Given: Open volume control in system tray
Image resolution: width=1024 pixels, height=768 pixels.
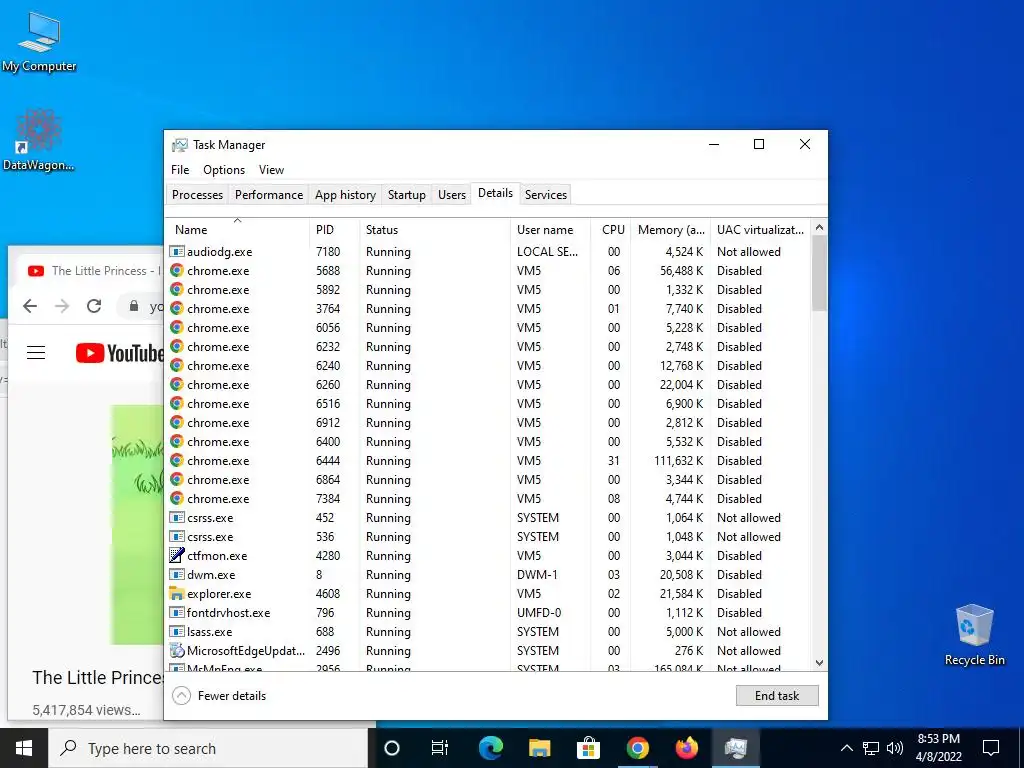Looking at the screenshot, I should pyautogui.click(x=895, y=748).
